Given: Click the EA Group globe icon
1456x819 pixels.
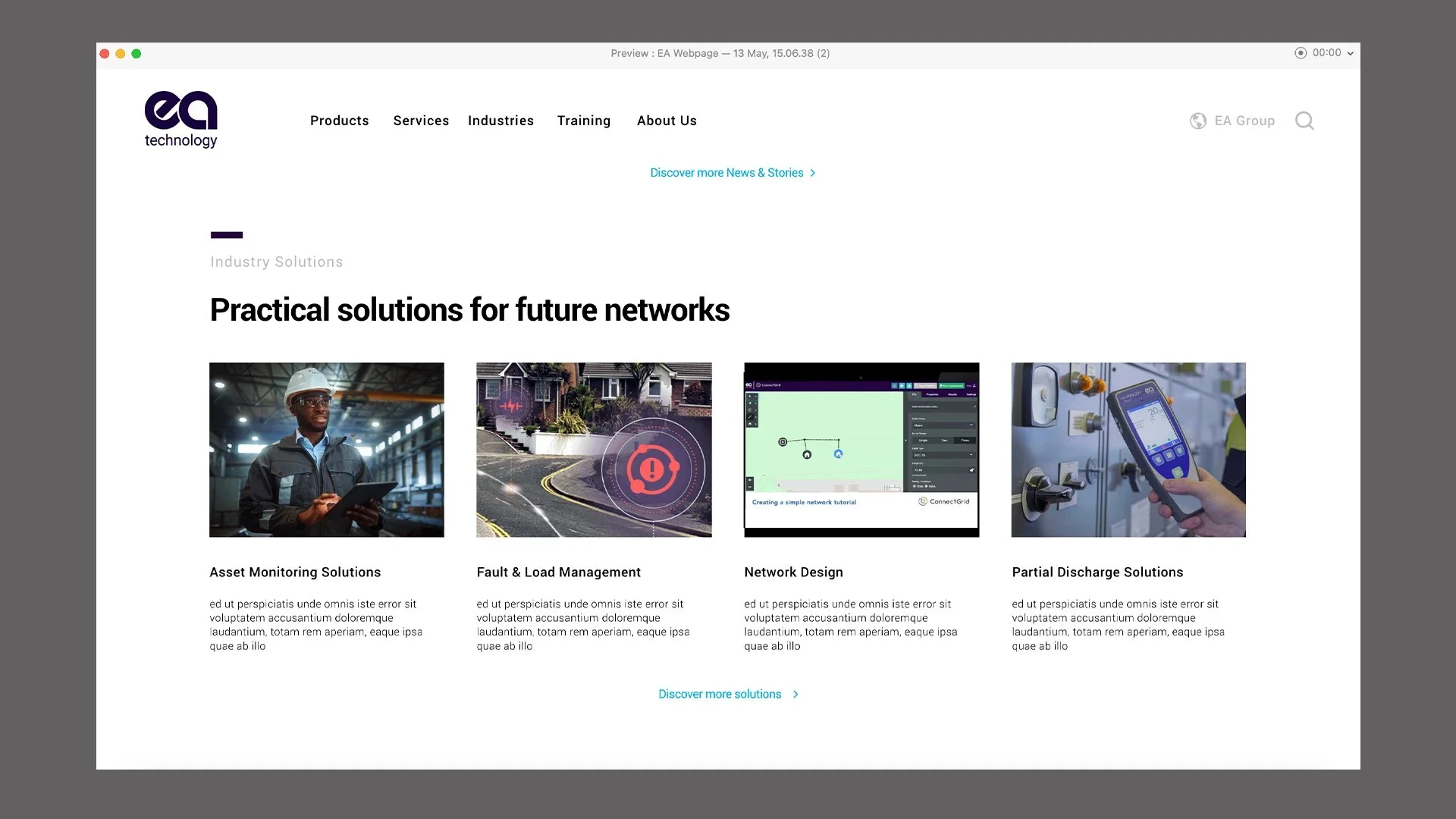Looking at the screenshot, I should coord(1198,121).
